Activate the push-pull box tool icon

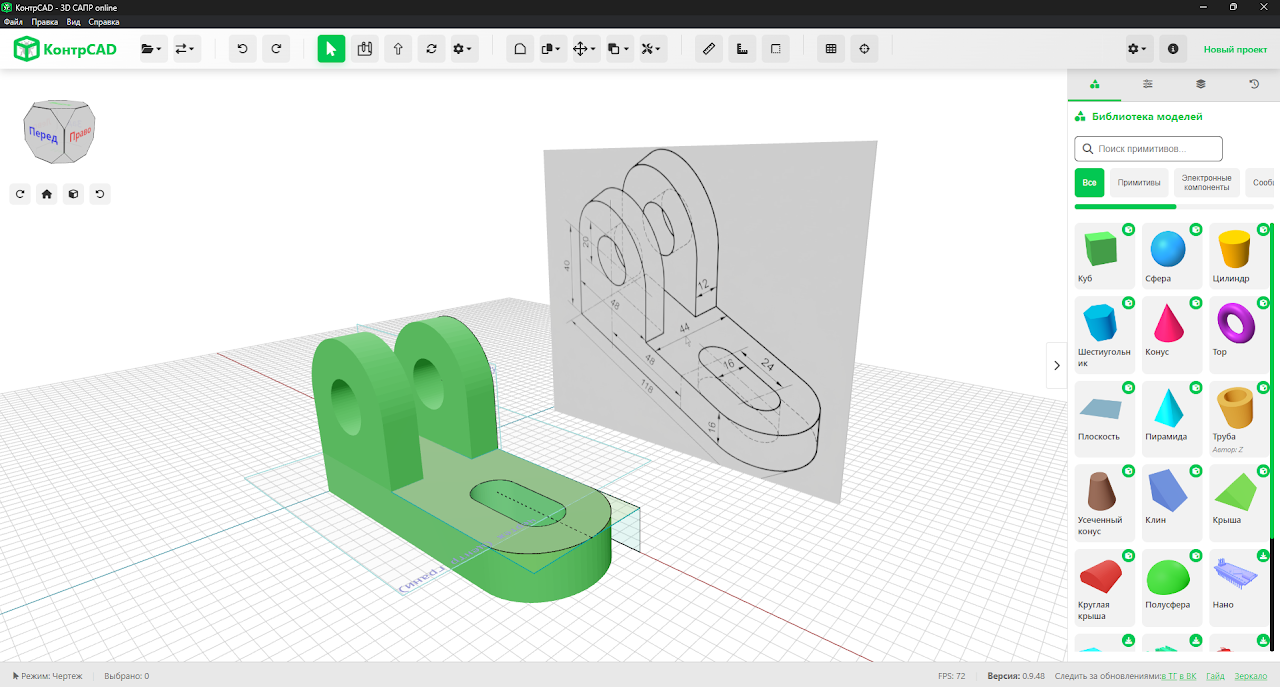(365, 49)
